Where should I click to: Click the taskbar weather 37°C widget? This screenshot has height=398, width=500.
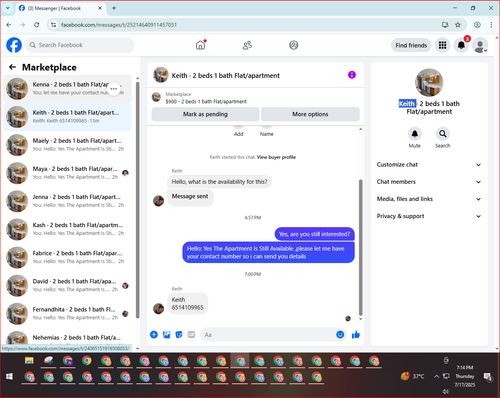pos(413,376)
